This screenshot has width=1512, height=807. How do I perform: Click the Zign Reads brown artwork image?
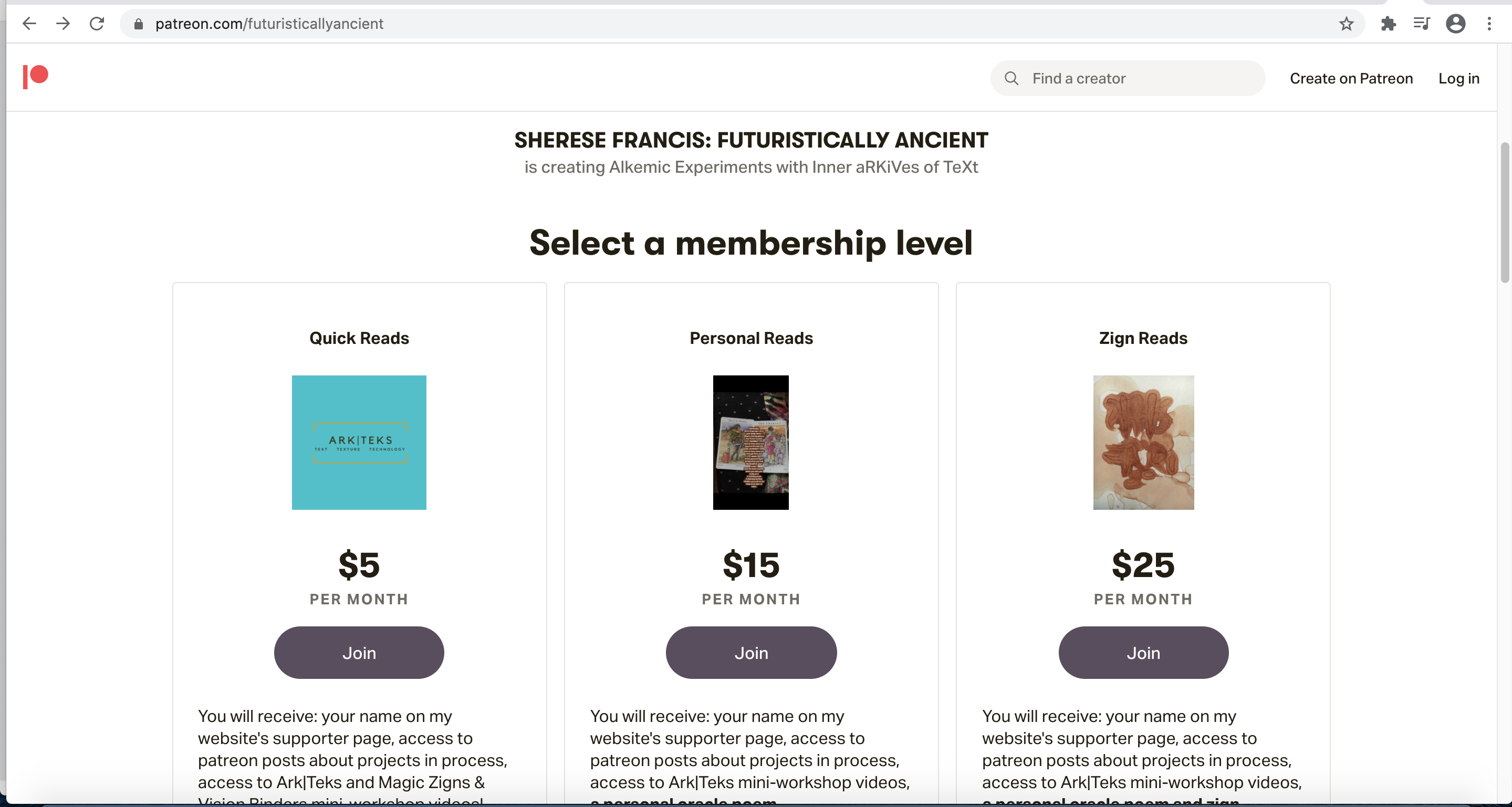1143,443
